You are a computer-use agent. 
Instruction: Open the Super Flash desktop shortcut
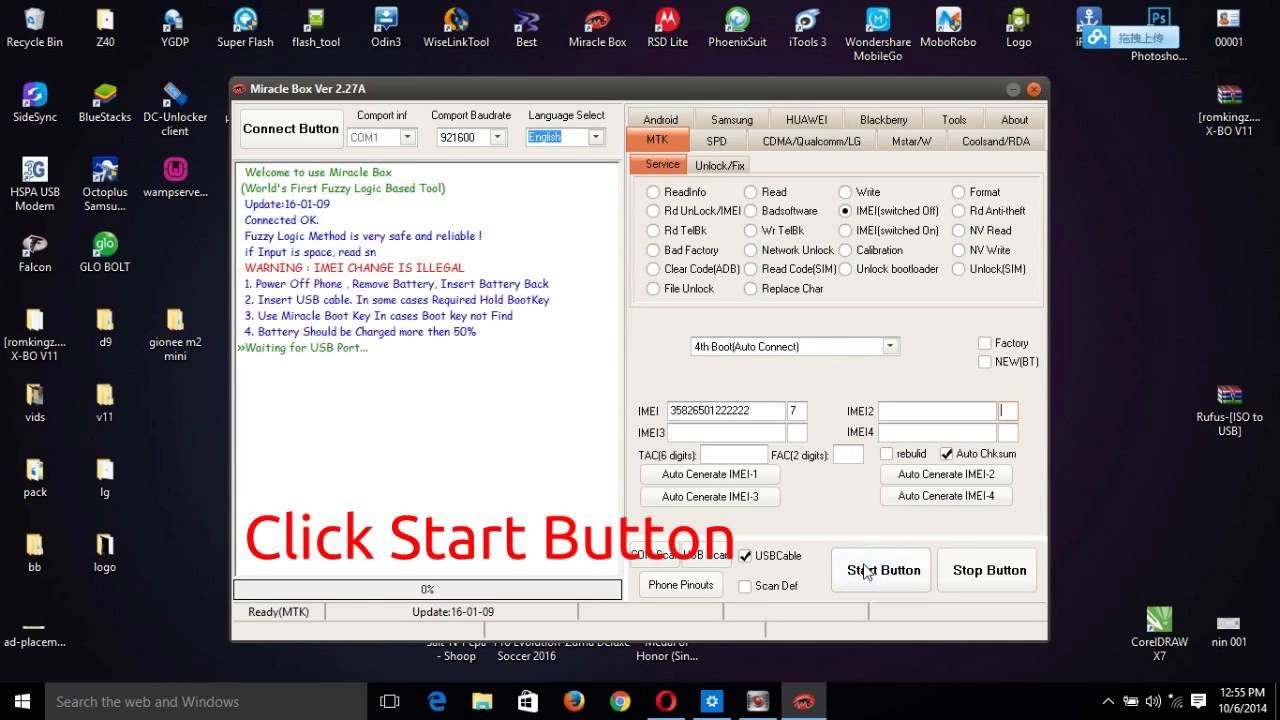click(245, 27)
